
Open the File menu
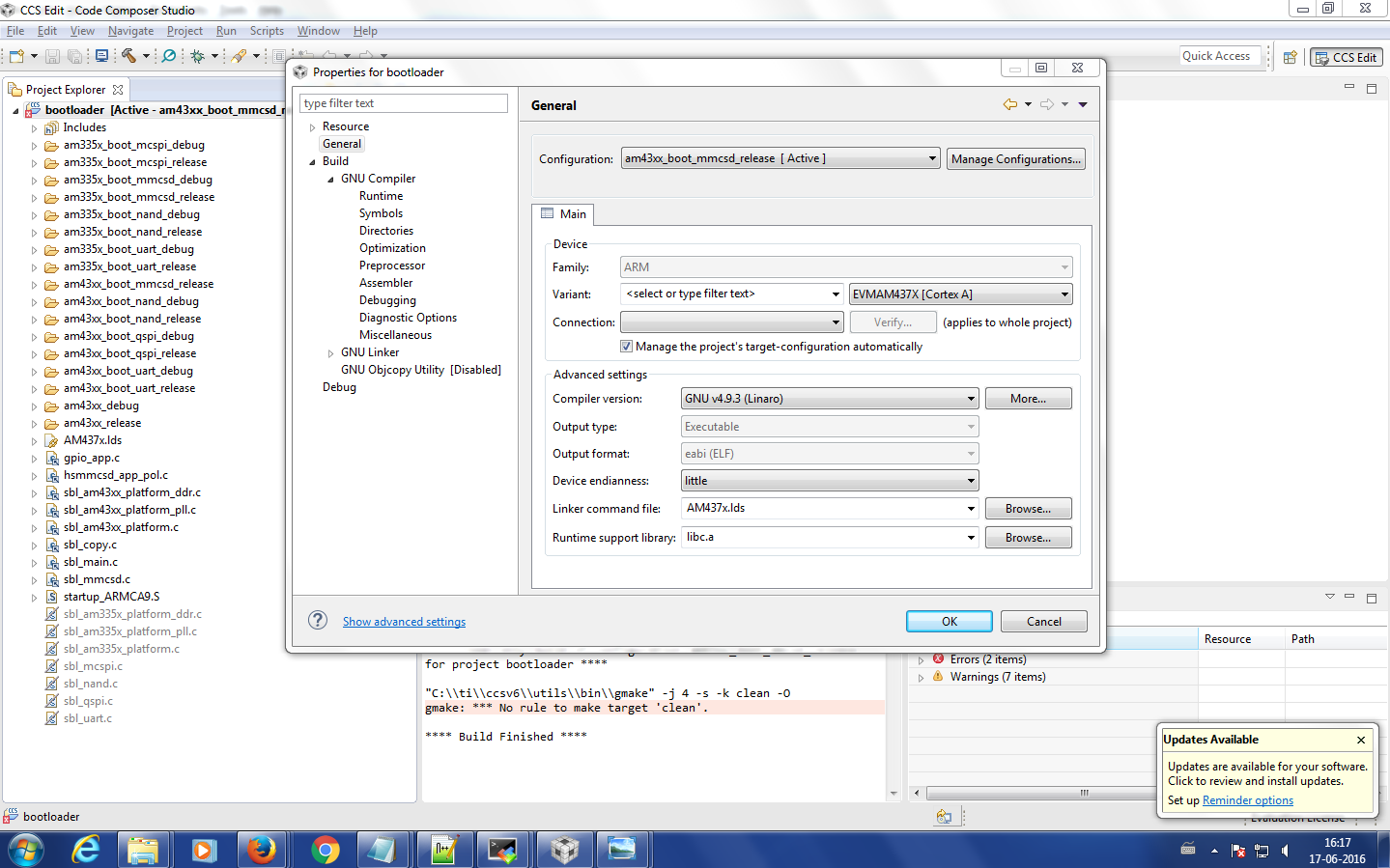click(15, 31)
